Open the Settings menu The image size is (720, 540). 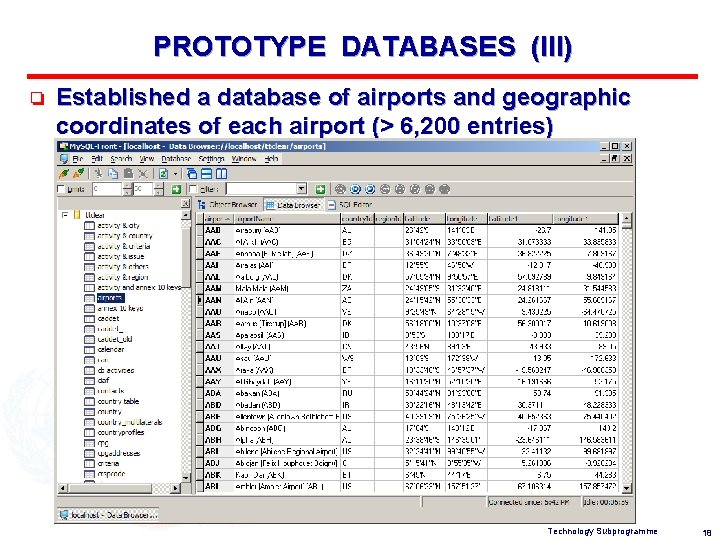pos(211,159)
